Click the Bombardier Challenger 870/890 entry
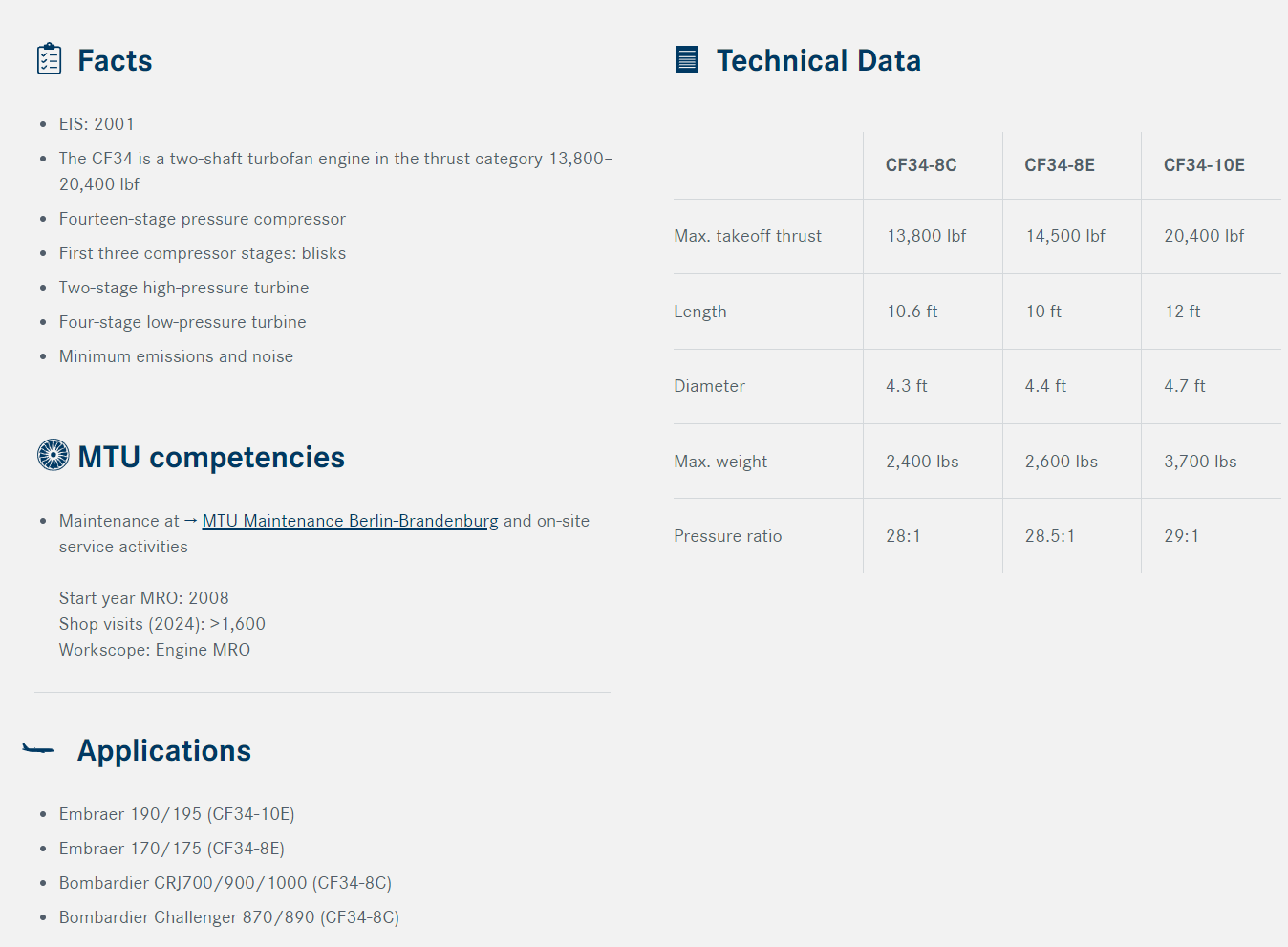 pos(229,917)
